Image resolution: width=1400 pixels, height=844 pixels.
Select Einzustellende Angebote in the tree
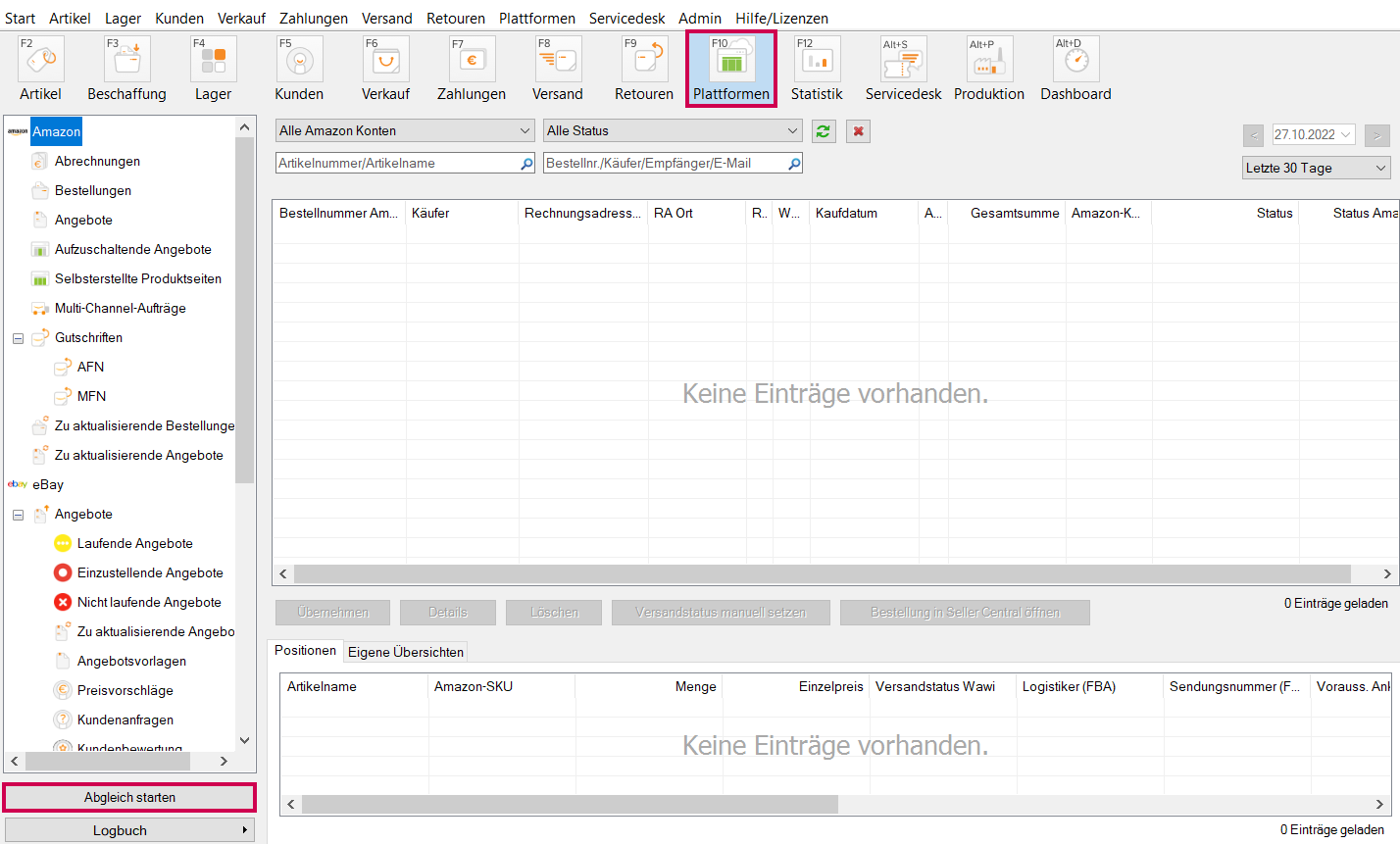tap(150, 572)
